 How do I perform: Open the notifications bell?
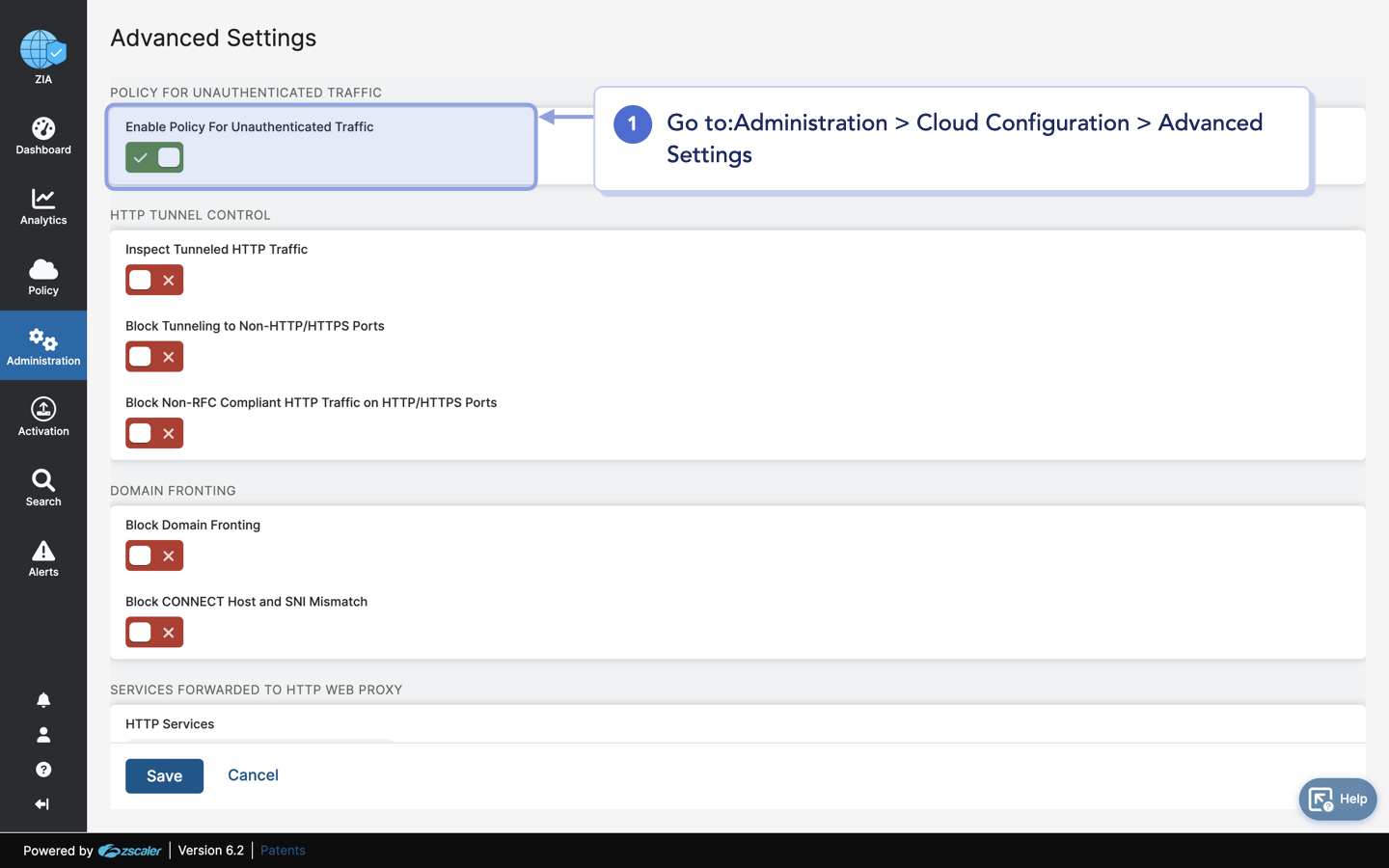point(42,699)
